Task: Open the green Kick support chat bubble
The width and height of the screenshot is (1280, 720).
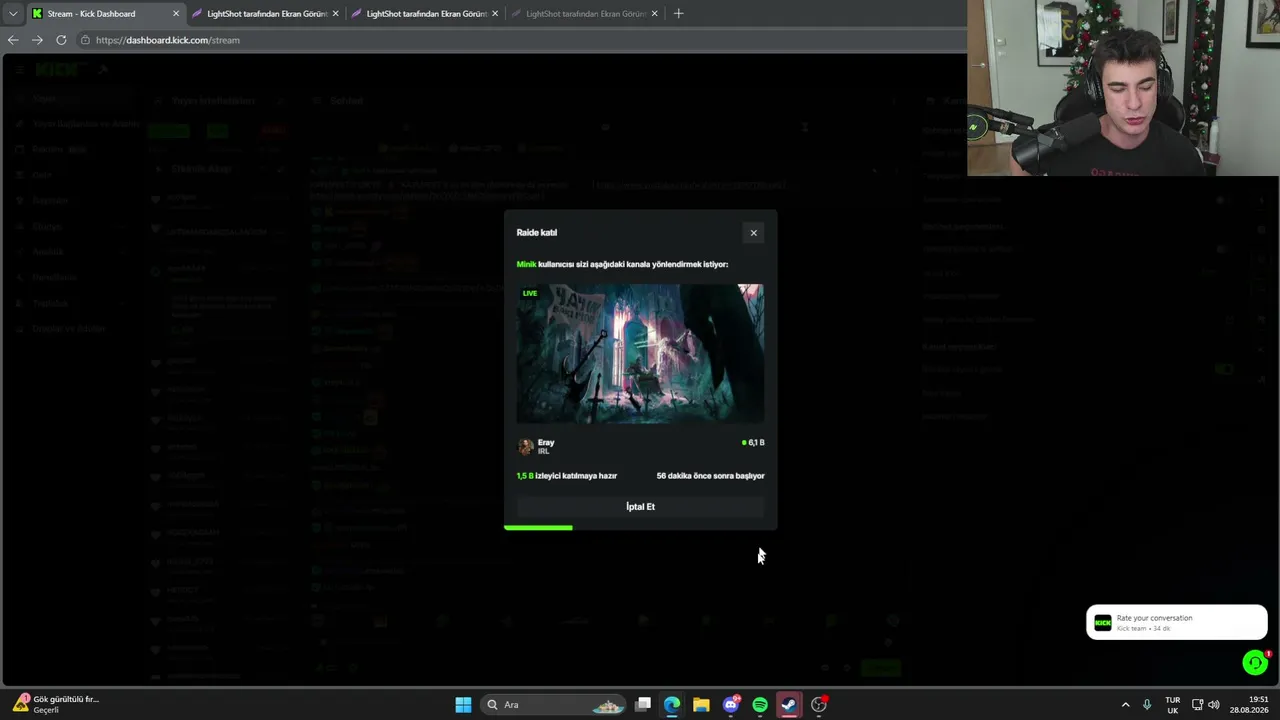Action: pos(1255,662)
